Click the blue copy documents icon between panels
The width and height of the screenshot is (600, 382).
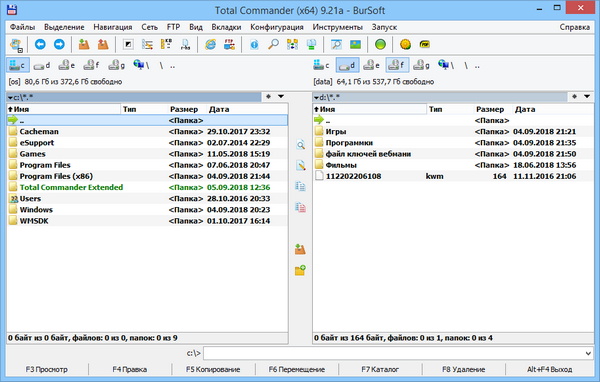pyautogui.click(x=300, y=186)
